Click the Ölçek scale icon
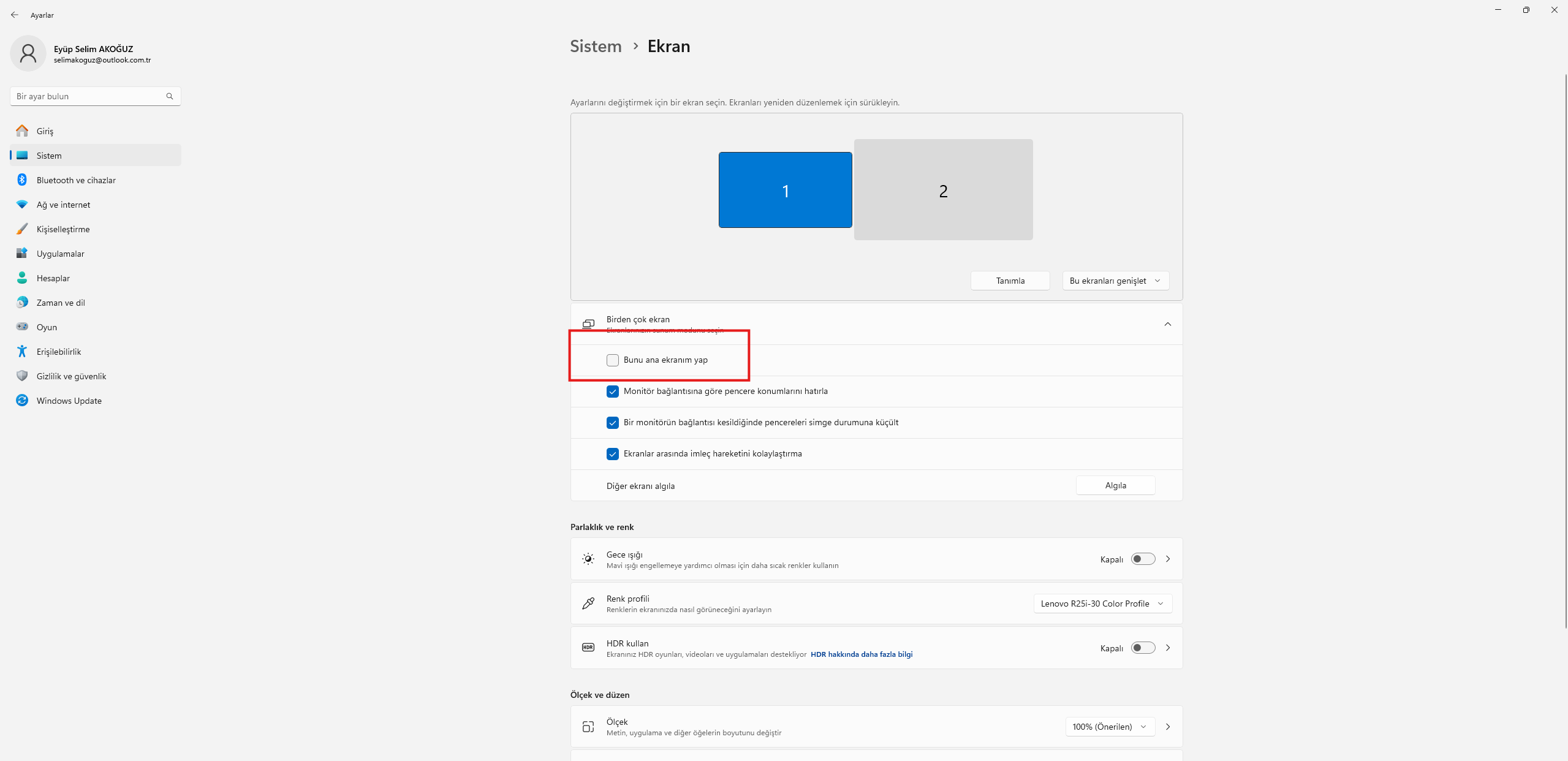Image resolution: width=1568 pixels, height=761 pixels. [x=588, y=727]
